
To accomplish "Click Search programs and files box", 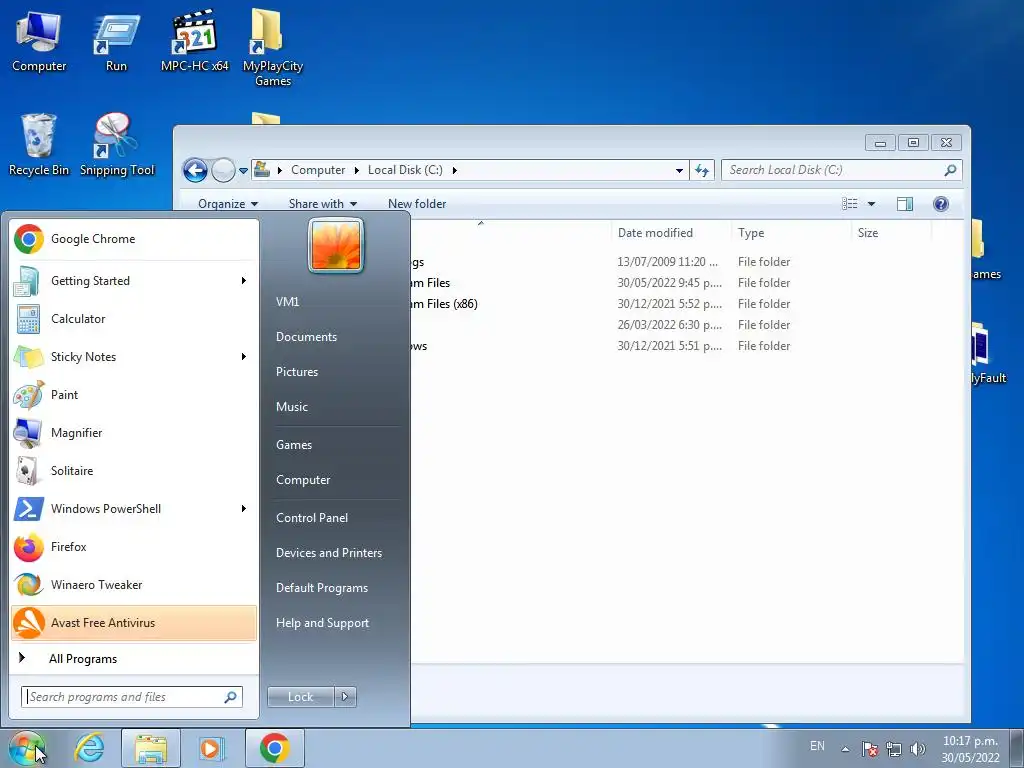I will pos(131,697).
